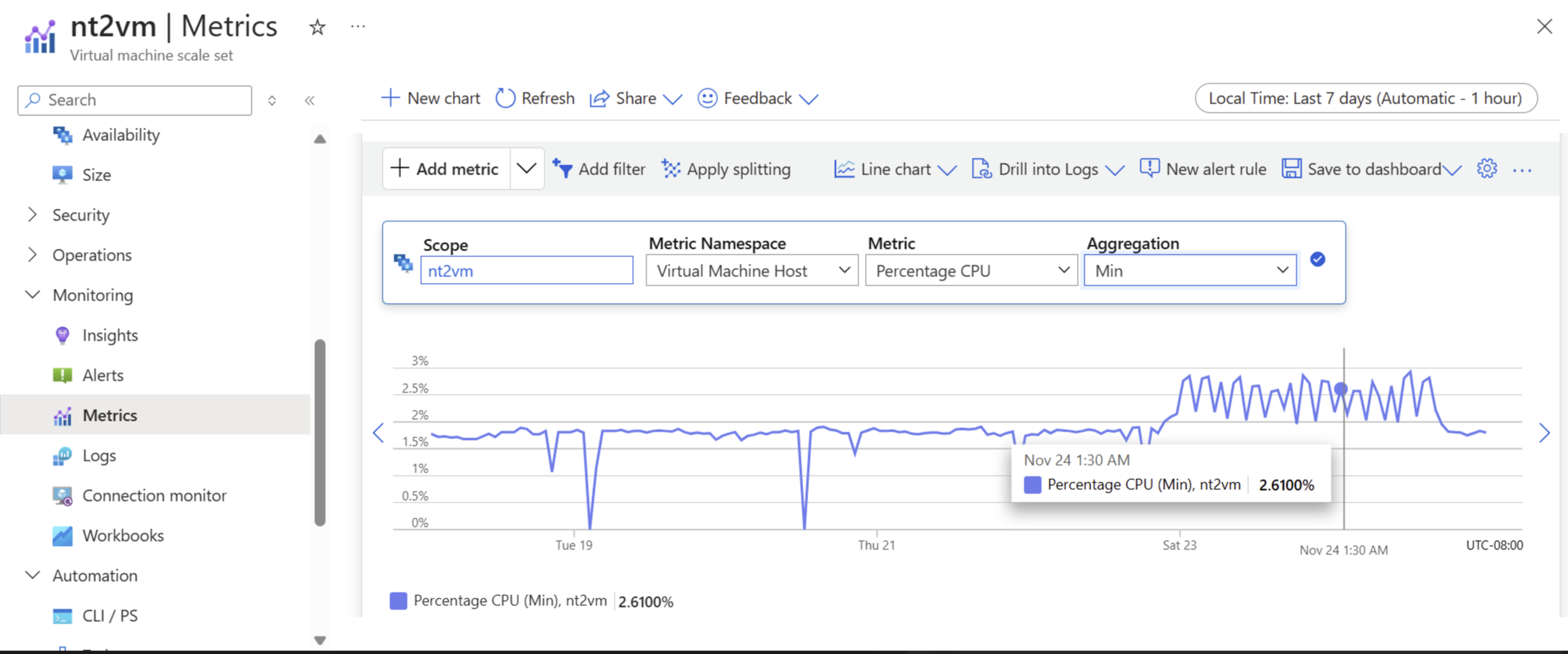
Task: Open Connection monitor
Action: point(154,496)
